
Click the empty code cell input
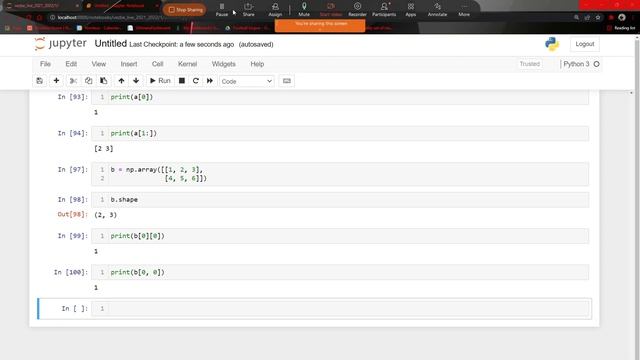(340, 309)
